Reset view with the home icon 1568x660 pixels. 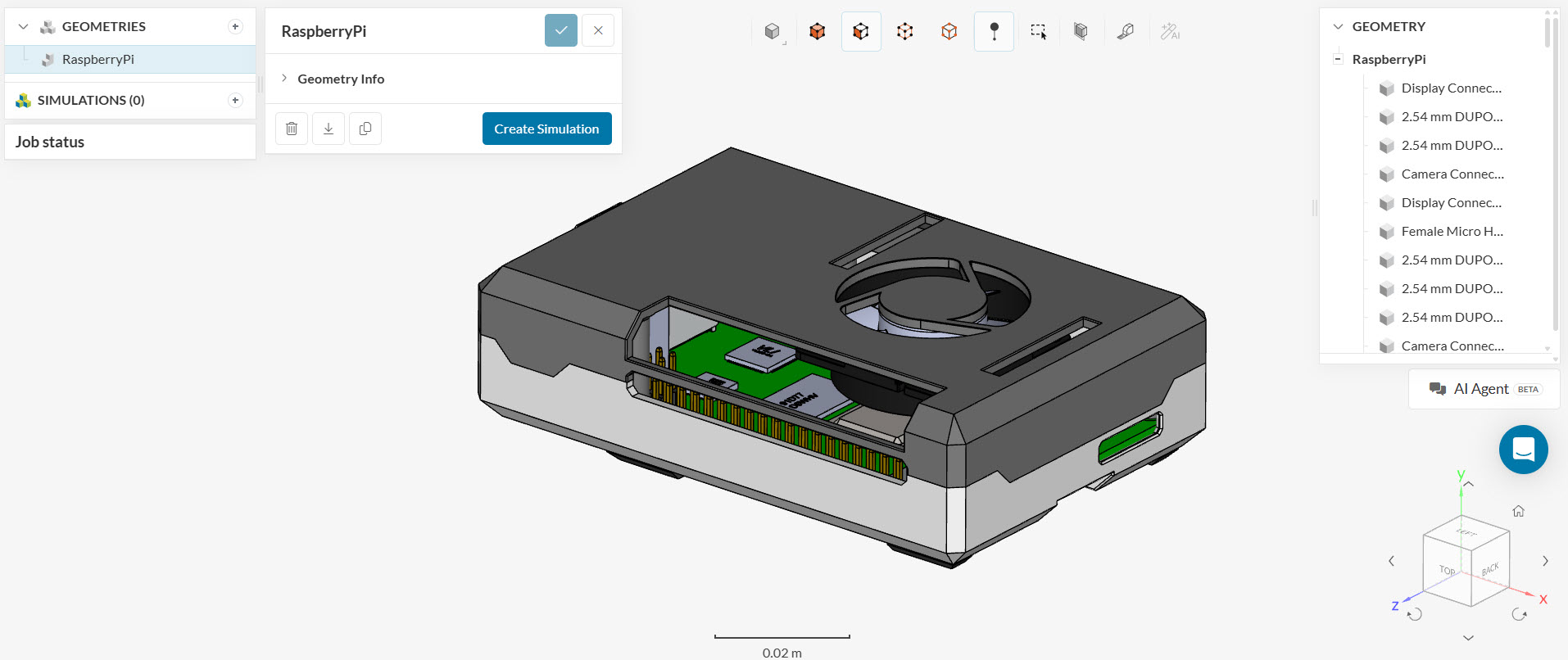pos(1518,511)
